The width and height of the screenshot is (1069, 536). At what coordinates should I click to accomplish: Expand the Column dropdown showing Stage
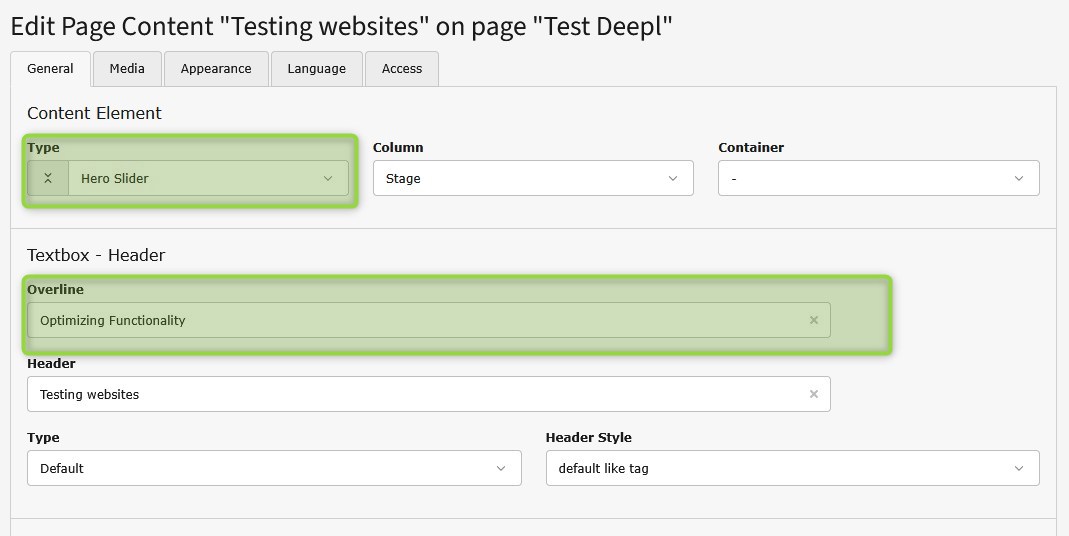click(533, 178)
